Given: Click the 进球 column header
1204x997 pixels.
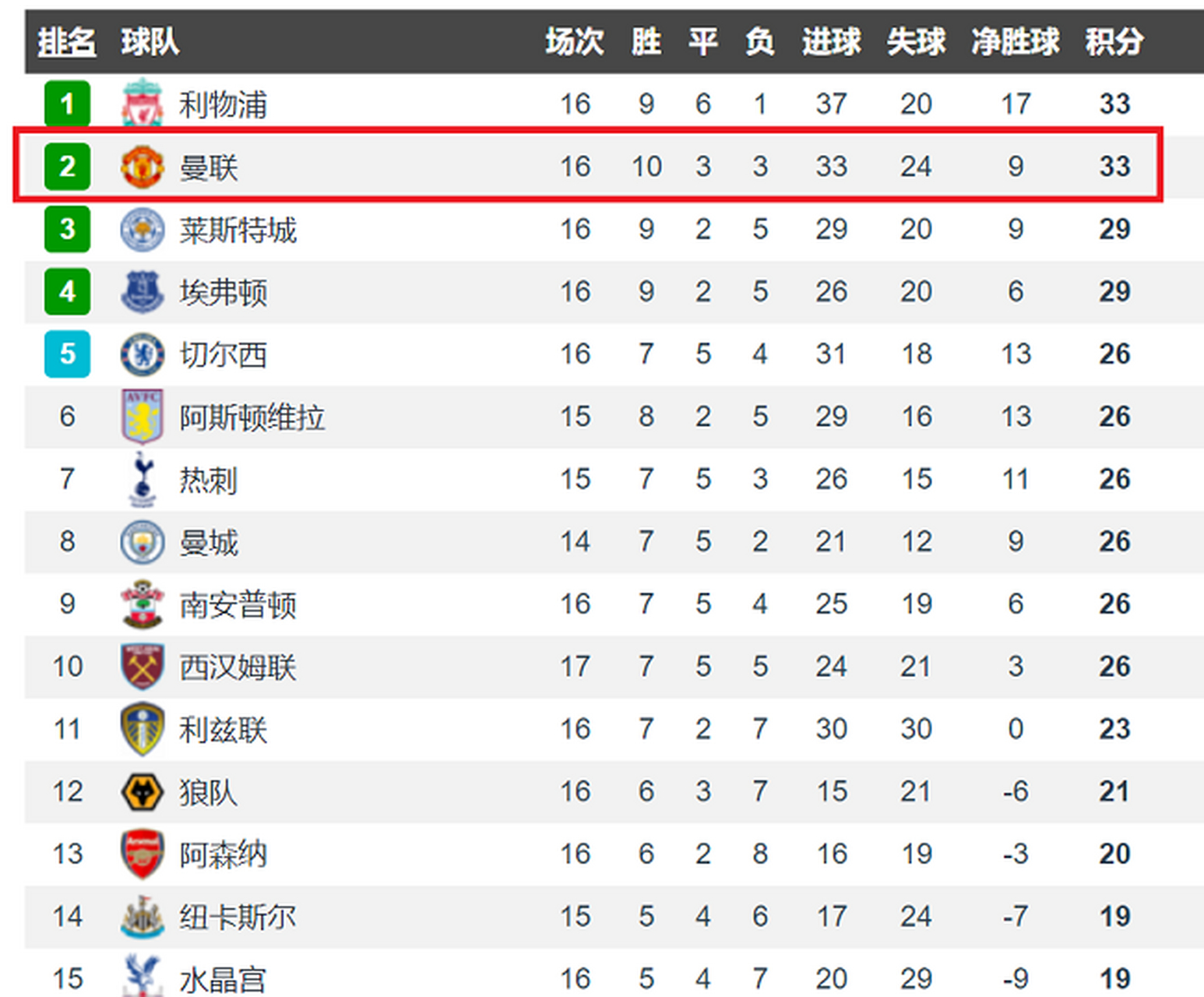Looking at the screenshot, I should coord(831,41).
